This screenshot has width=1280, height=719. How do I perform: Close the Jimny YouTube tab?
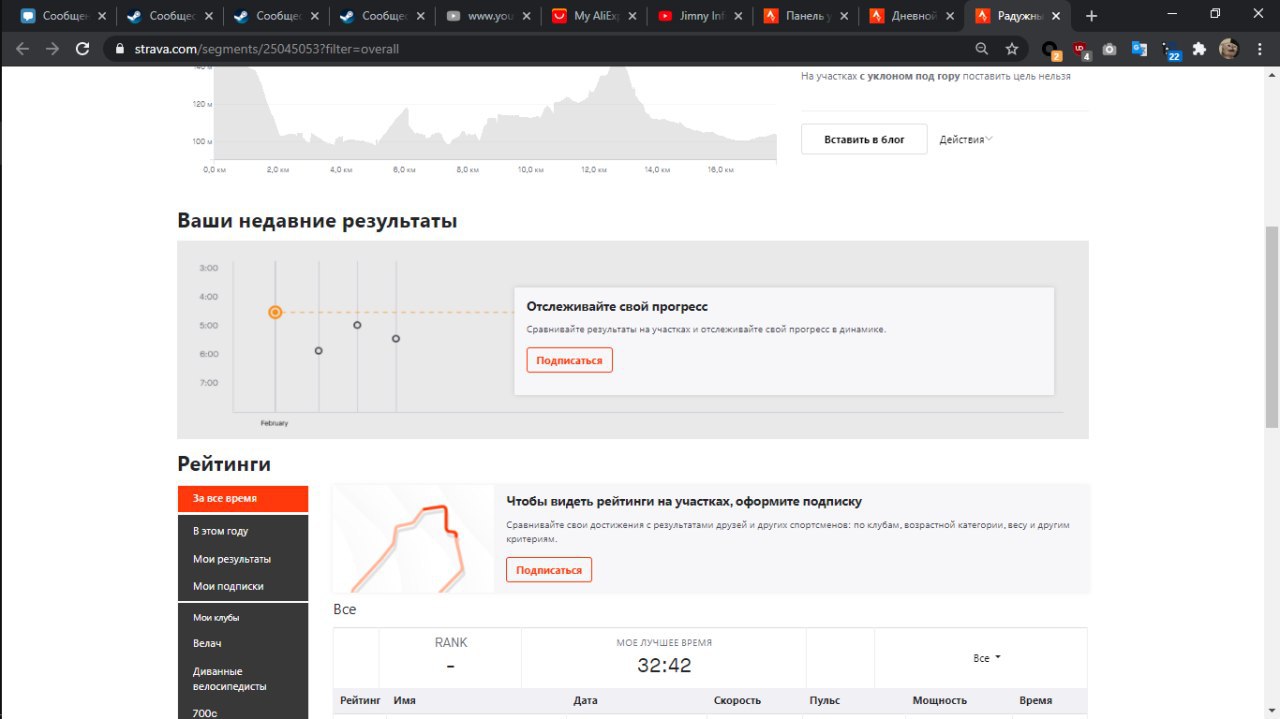(x=738, y=16)
